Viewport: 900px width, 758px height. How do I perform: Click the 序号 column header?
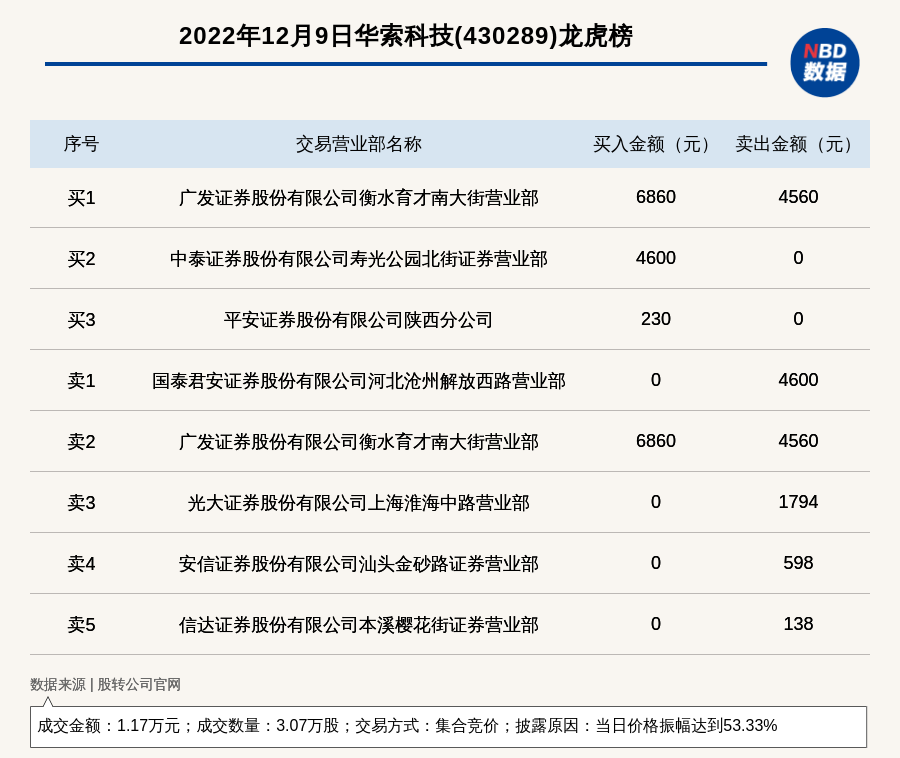click(x=81, y=144)
